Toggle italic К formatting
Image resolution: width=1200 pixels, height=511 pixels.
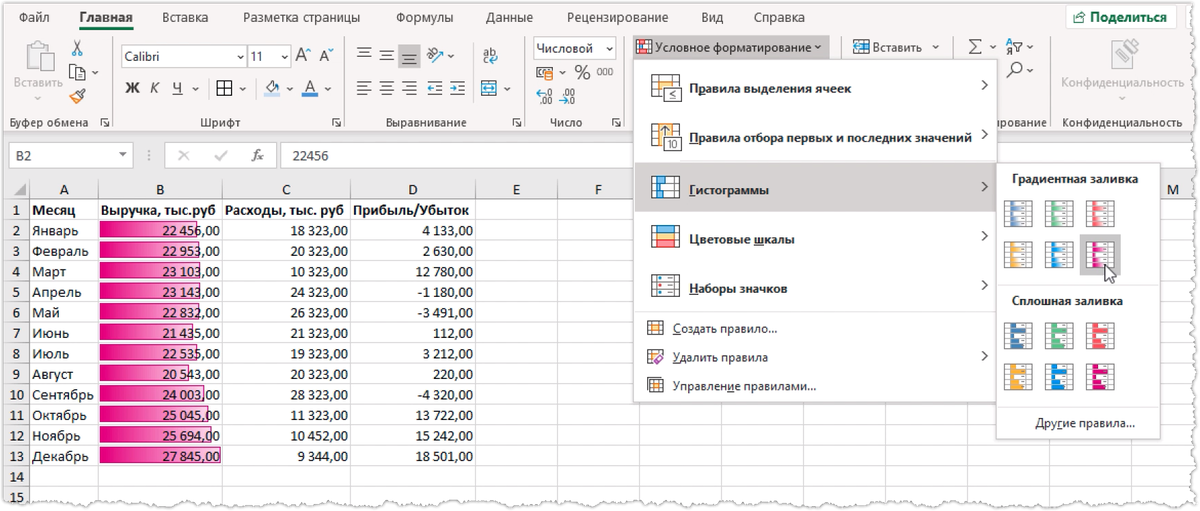click(x=155, y=88)
